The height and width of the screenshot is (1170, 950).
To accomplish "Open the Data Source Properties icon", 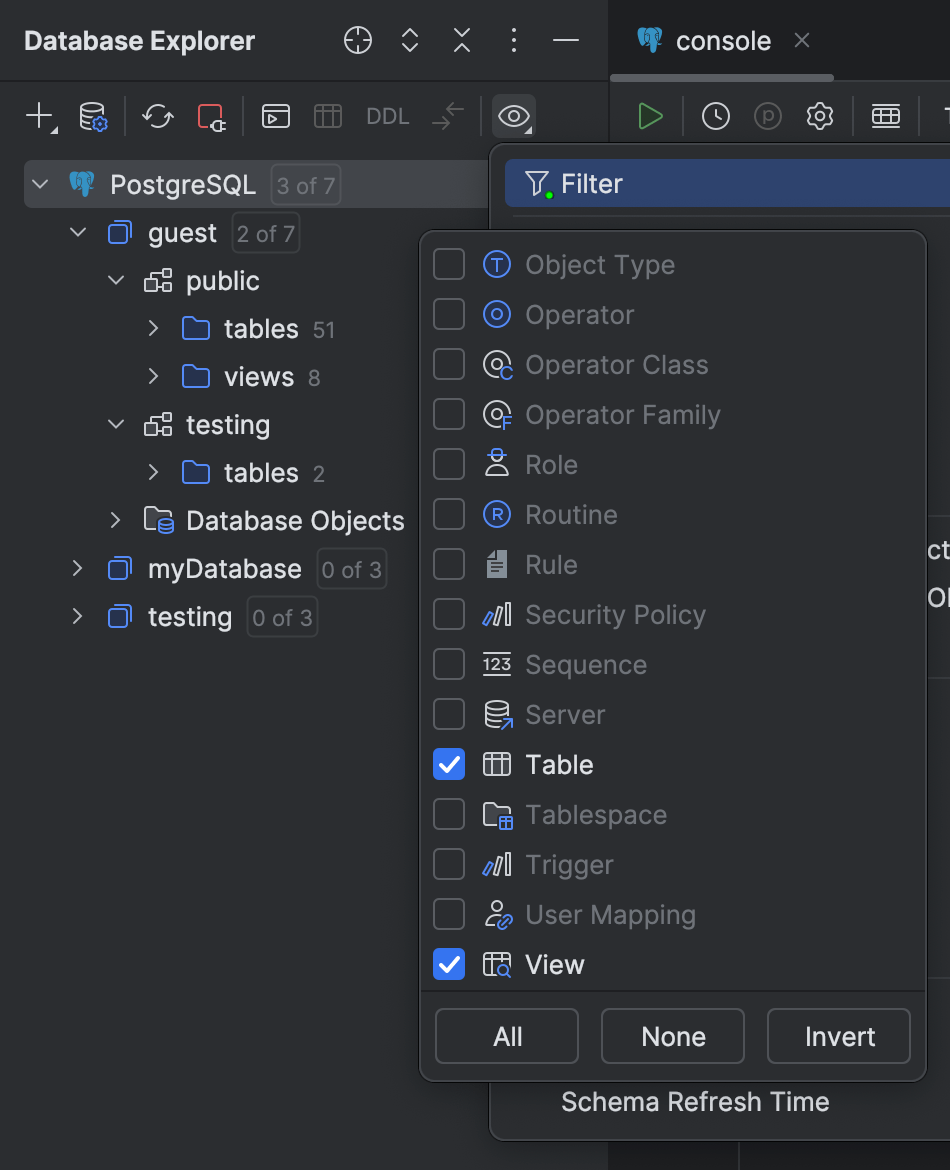I will [93, 116].
